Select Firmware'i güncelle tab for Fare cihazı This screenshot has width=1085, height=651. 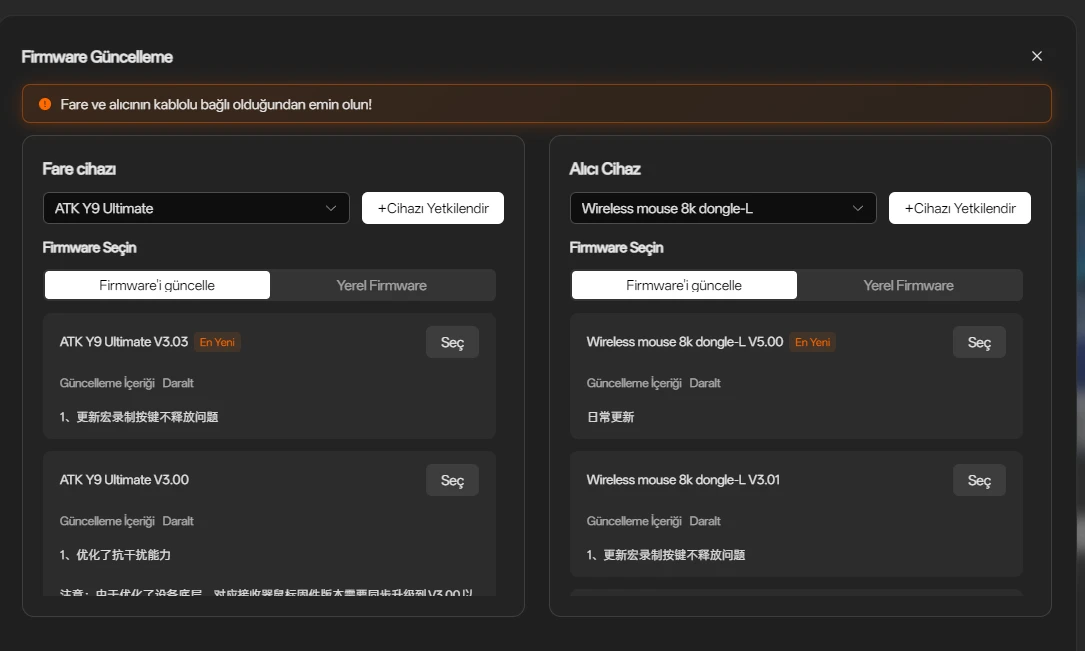157,285
